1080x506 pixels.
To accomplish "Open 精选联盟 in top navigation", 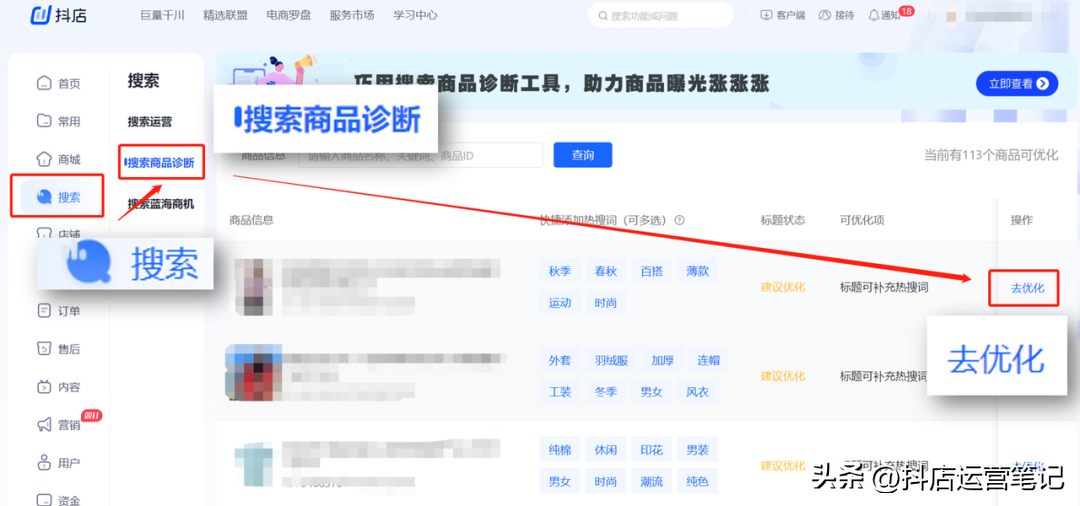I will click(x=226, y=15).
